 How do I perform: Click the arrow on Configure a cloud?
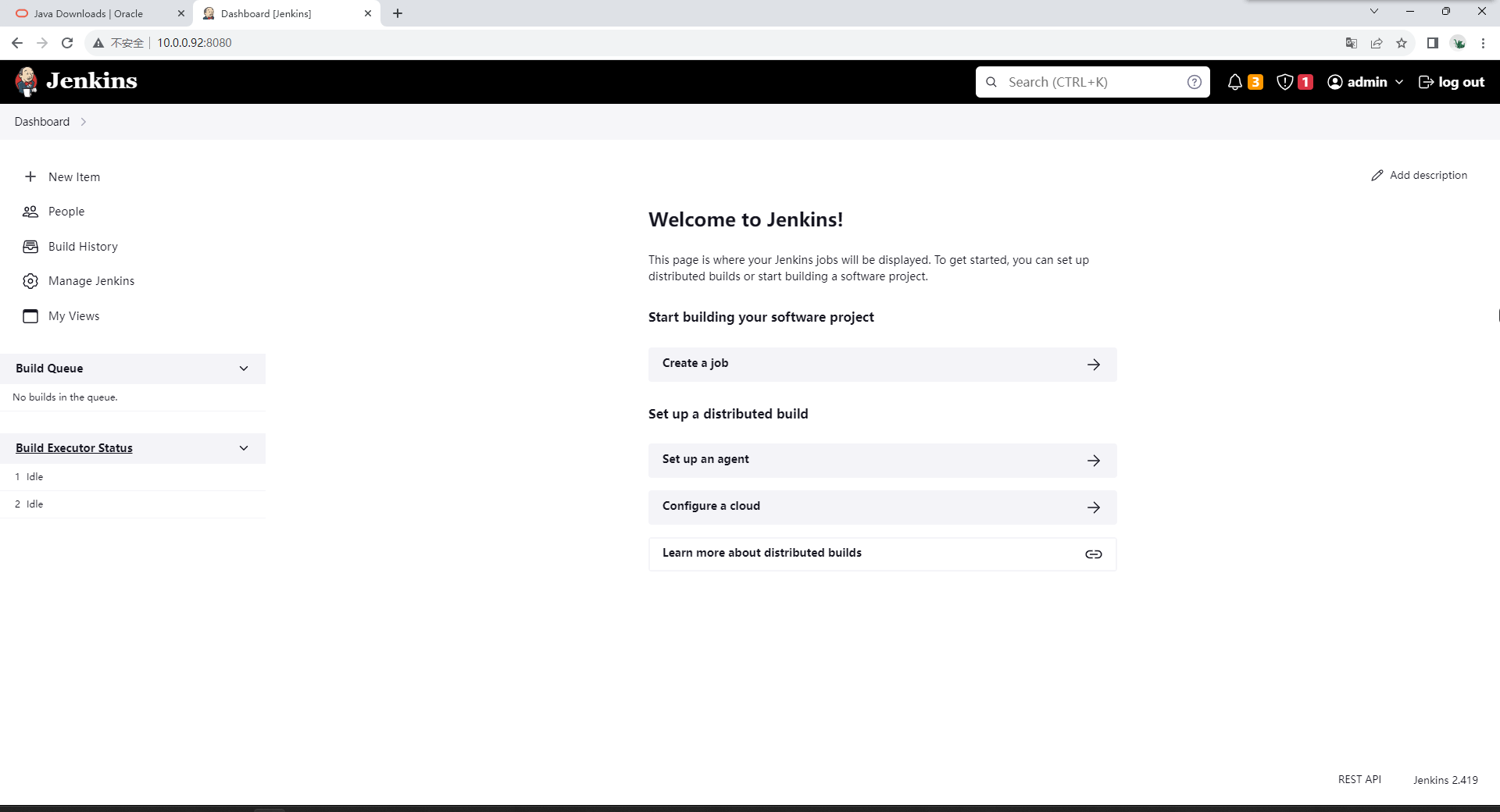(x=1094, y=507)
